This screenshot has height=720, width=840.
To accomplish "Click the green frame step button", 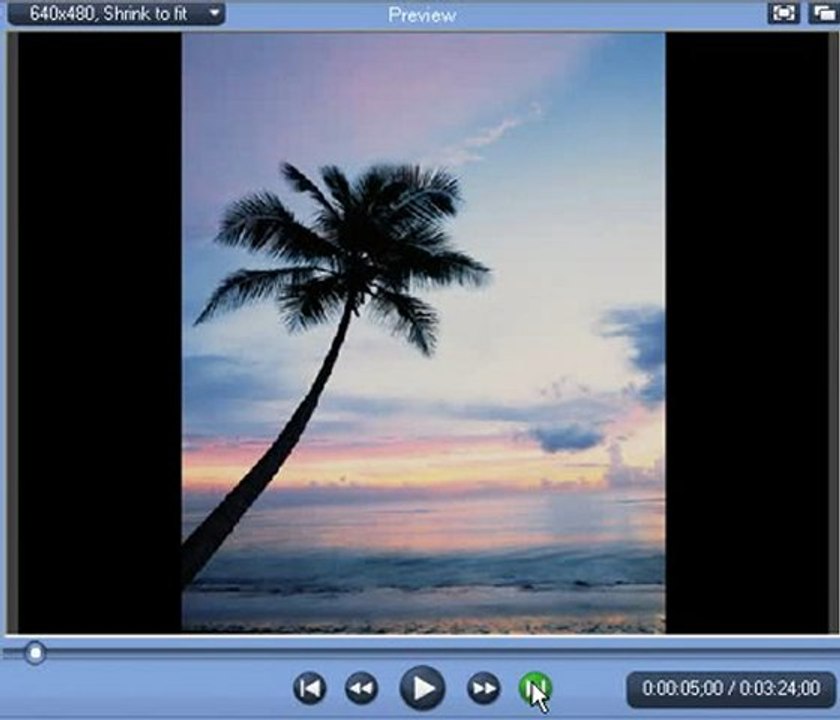I will pos(535,688).
